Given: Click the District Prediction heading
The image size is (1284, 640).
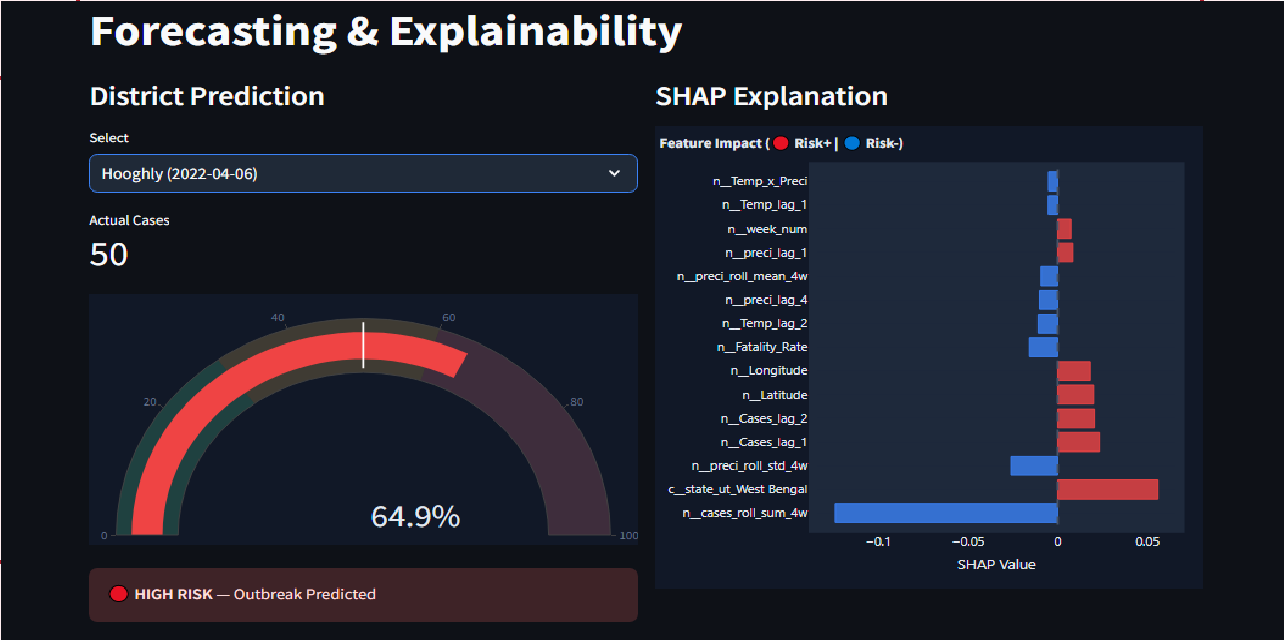Looking at the screenshot, I should tap(207, 96).
